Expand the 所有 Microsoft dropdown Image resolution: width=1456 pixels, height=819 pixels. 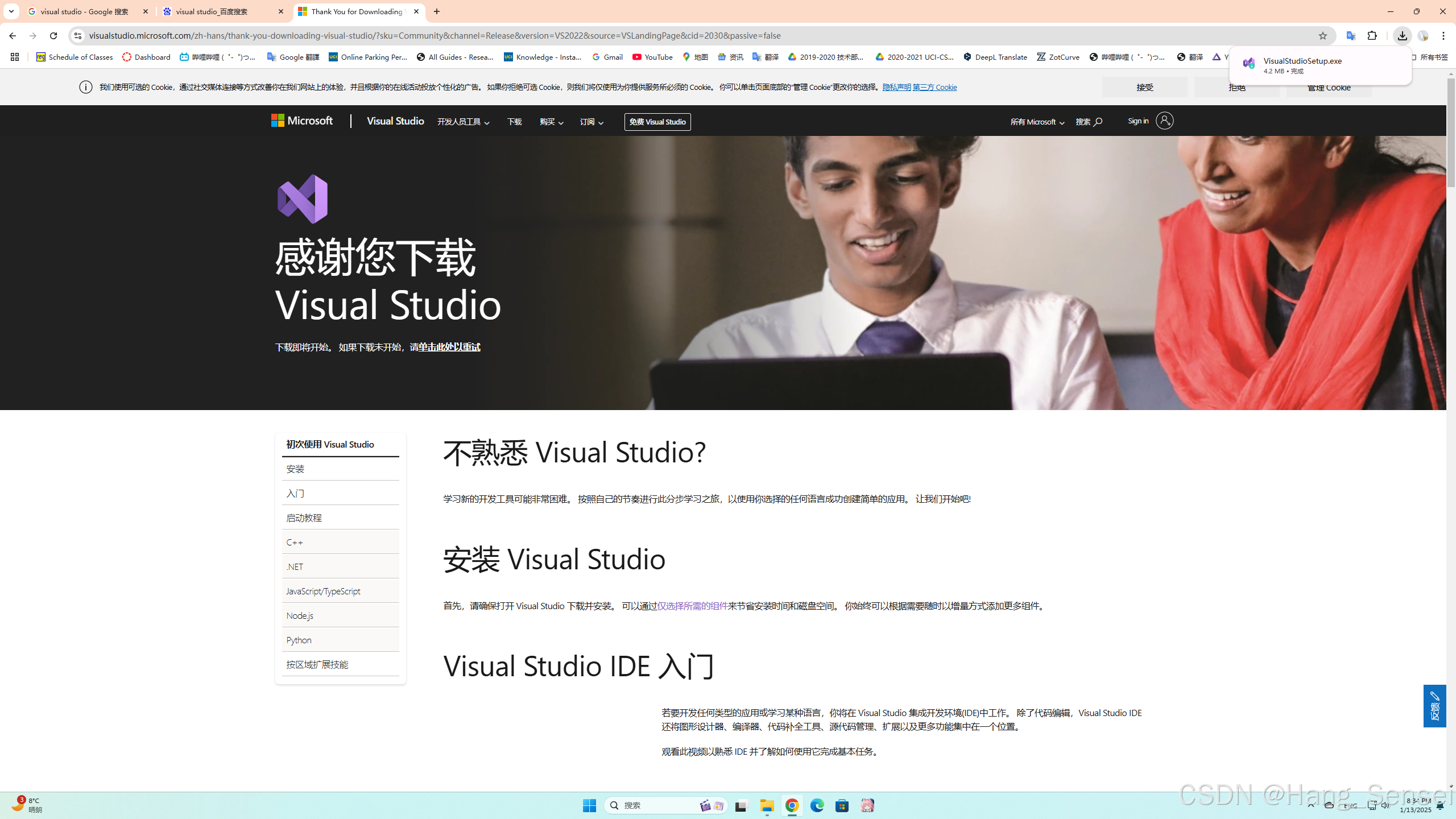coord(1037,122)
